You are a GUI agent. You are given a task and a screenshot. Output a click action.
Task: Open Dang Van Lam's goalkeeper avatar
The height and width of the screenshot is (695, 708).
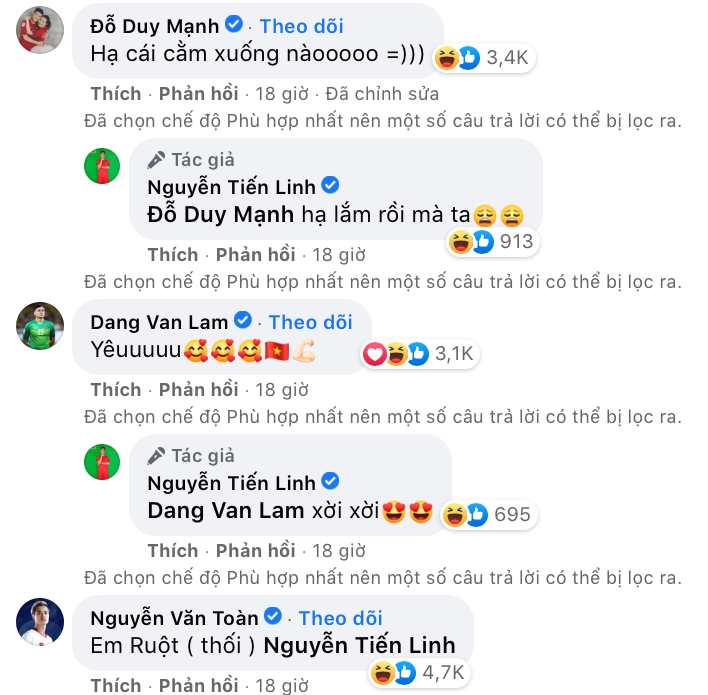click(x=40, y=326)
